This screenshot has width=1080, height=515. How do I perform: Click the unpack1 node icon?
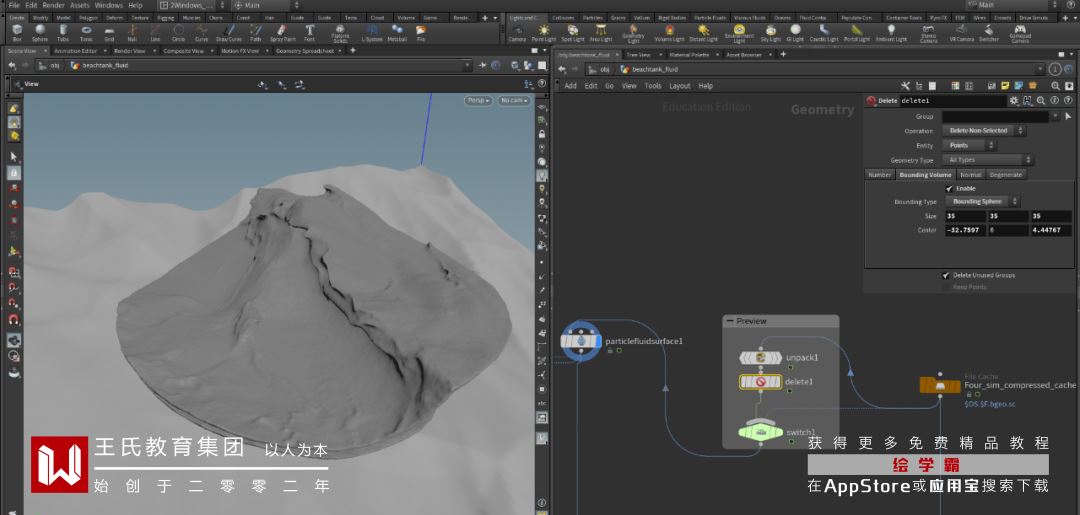tap(760, 358)
